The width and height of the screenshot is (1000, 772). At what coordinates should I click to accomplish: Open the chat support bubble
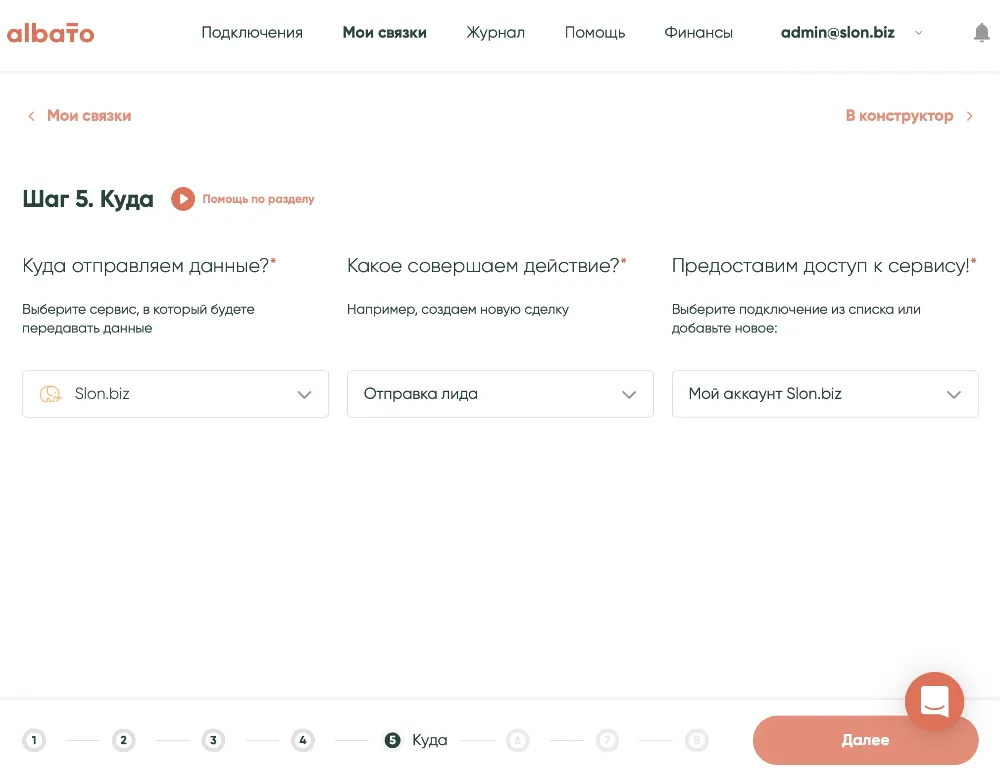pos(934,701)
